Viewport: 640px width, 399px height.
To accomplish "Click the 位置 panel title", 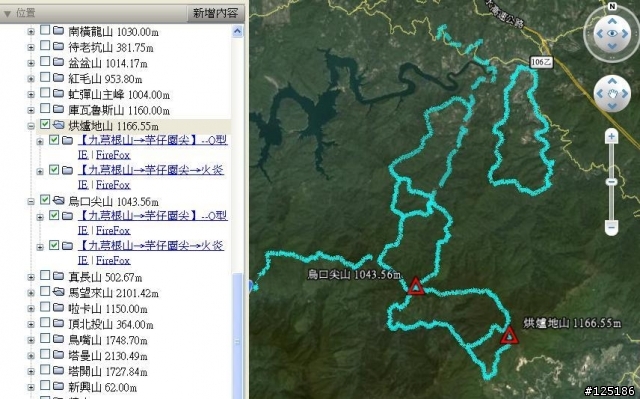I will [25, 13].
